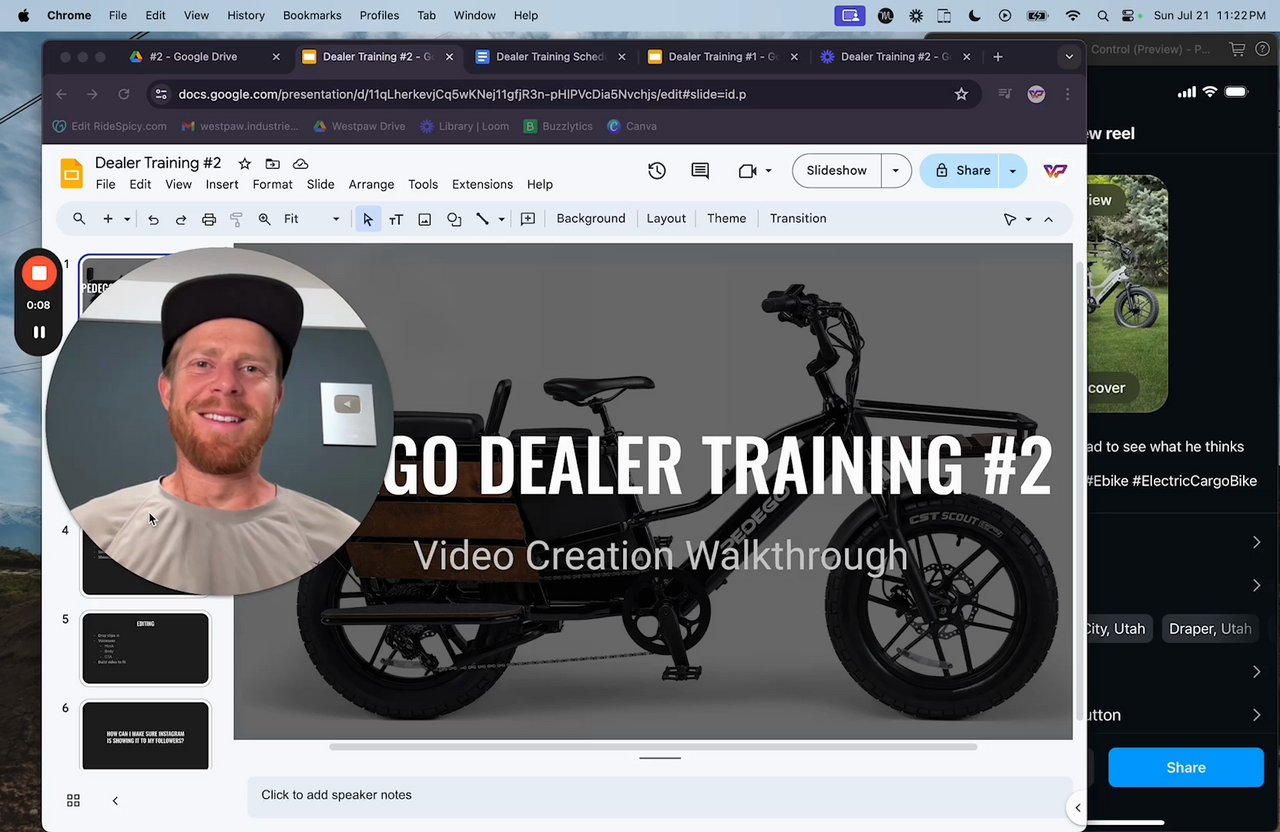Add a new slide with plus
1280x832 pixels.
tap(108, 219)
